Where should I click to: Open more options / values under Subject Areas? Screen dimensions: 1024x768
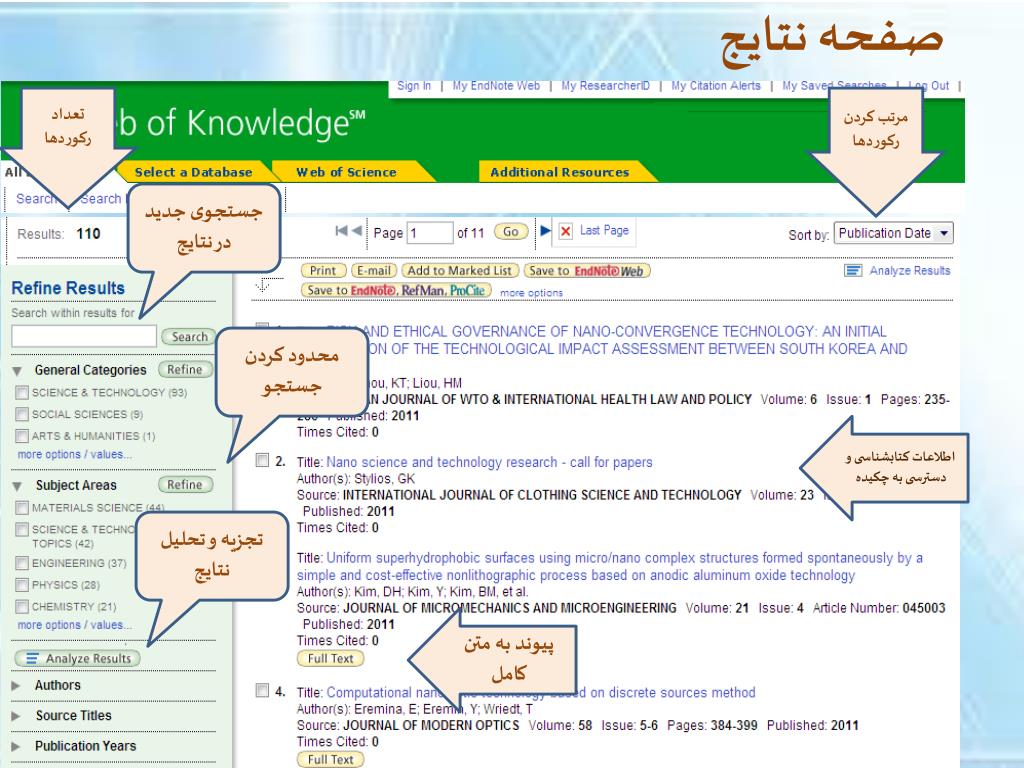click(74, 625)
